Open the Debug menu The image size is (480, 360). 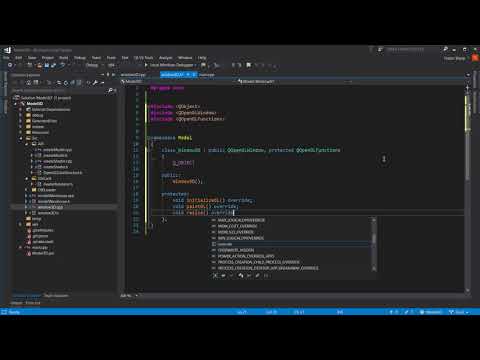tap(80, 58)
